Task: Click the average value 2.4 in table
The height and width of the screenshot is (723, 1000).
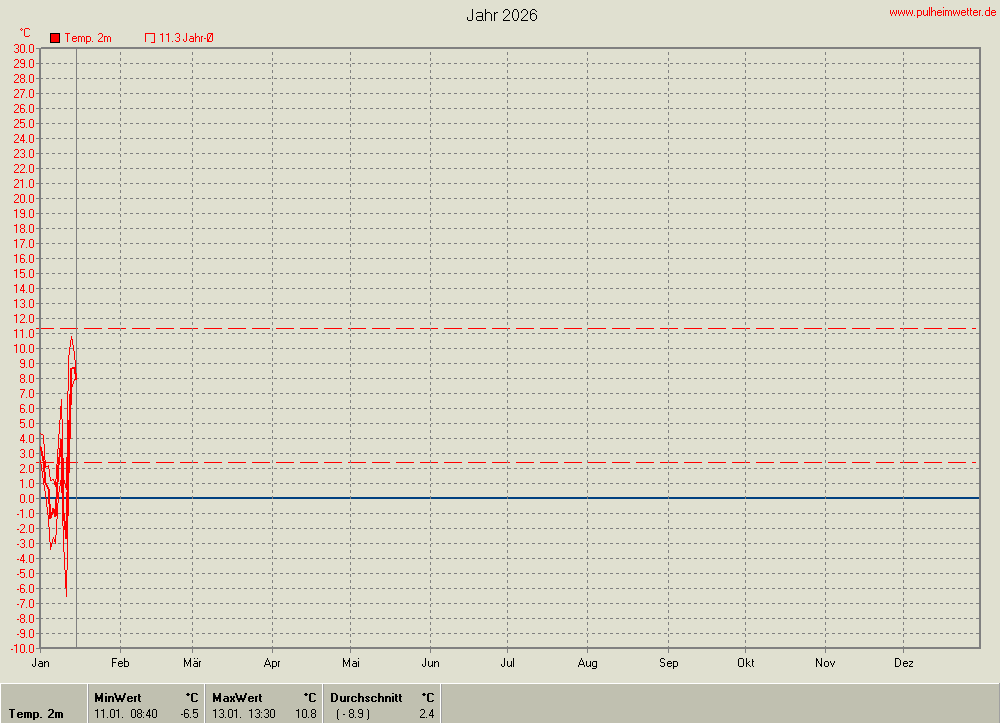Action: 427,714
